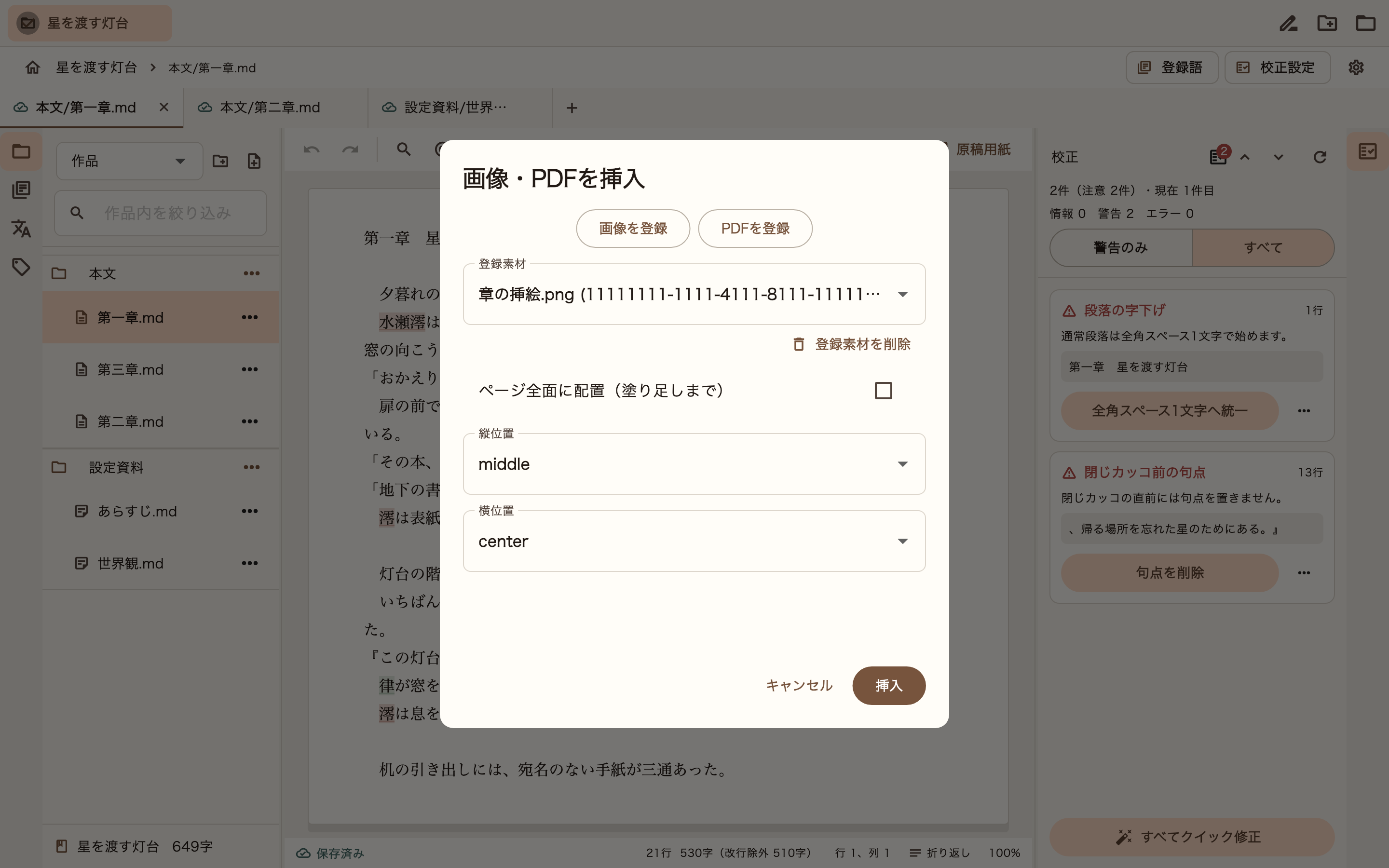This screenshot has height=868, width=1389.
Task: Open the 登録語 panel button
Action: [1171, 68]
